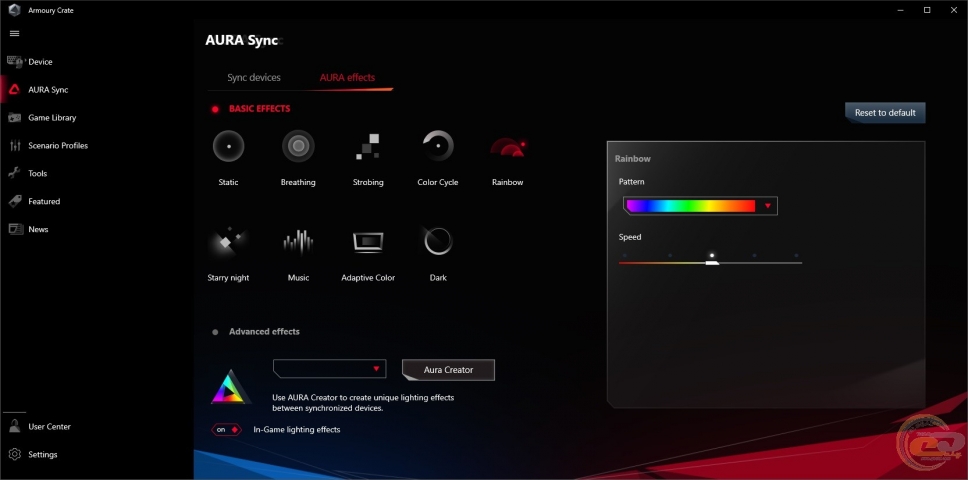Click the rainbow color pattern preview bar
The height and width of the screenshot is (480, 968).
(691, 206)
